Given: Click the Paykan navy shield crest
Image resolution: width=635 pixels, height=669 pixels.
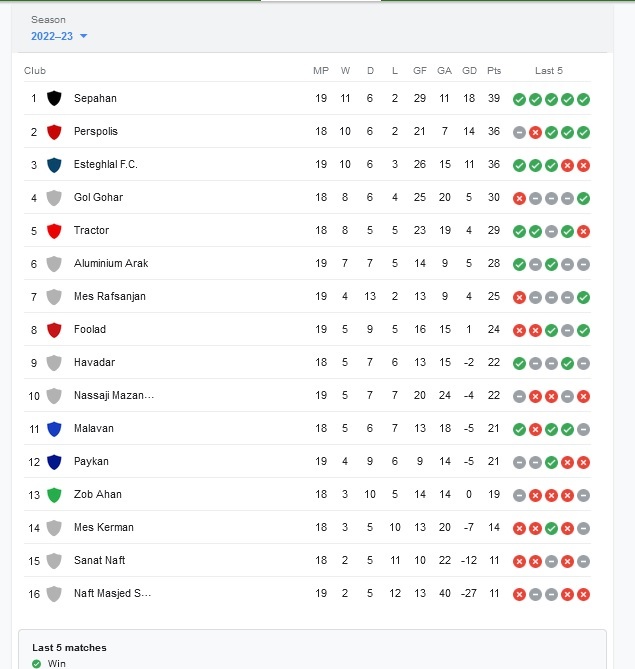Looking at the screenshot, I should point(54,462).
